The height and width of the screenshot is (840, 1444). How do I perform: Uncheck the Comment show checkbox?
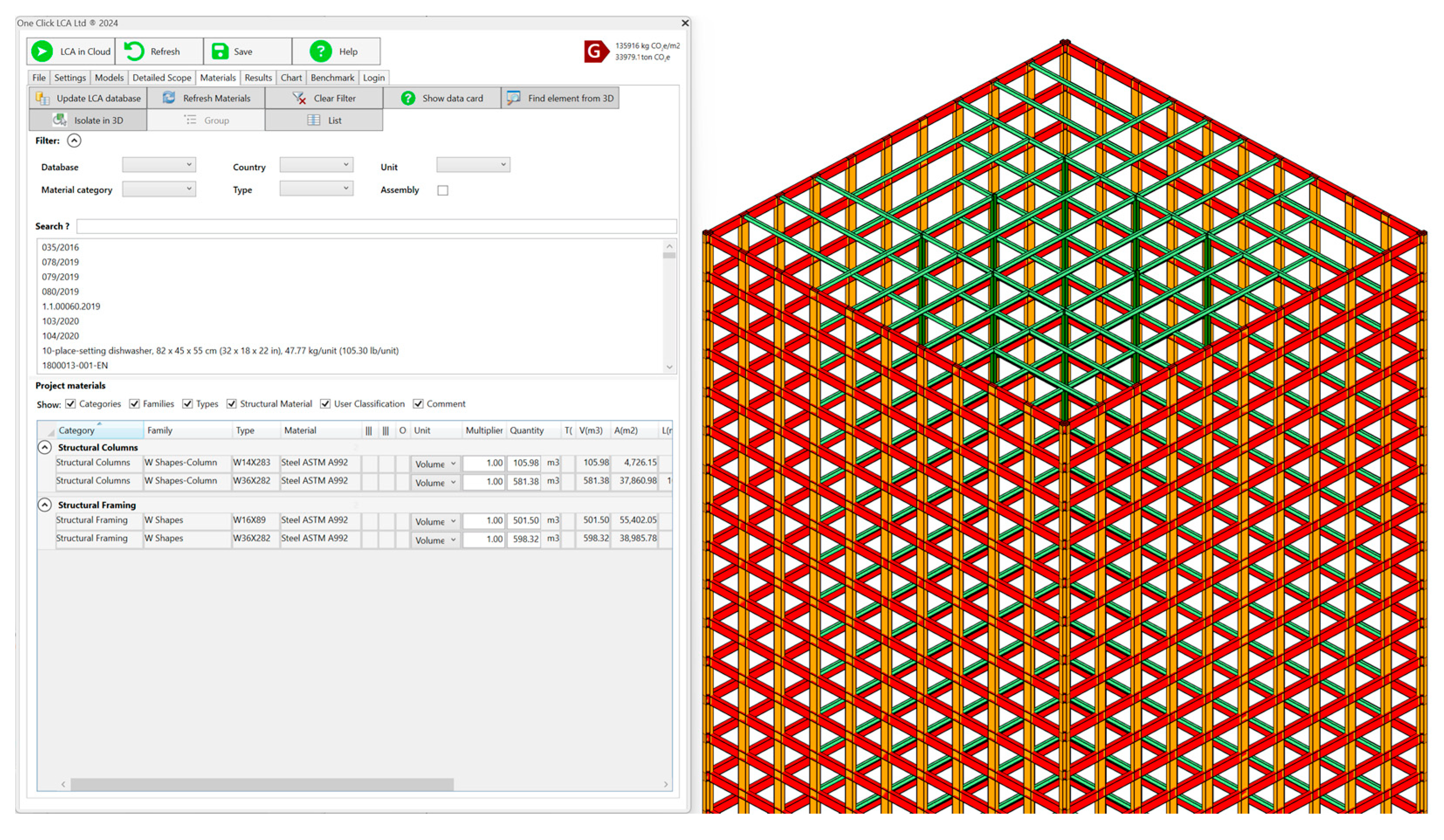point(418,404)
